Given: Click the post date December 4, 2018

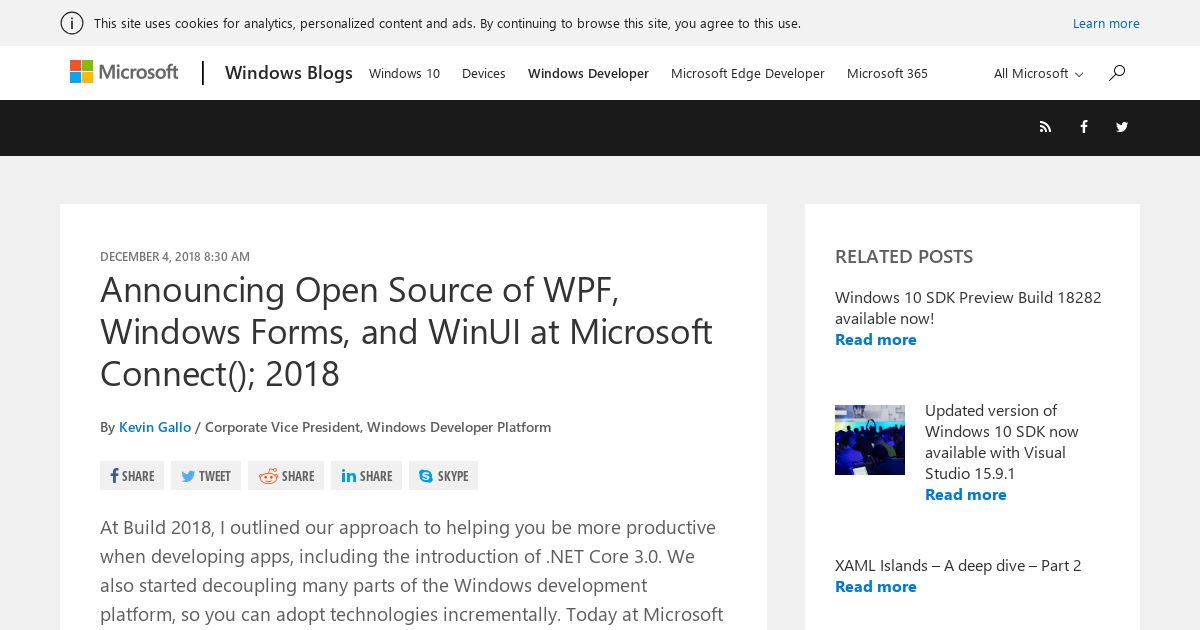Looking at the screenshot, I should click(x=175, y=257).
